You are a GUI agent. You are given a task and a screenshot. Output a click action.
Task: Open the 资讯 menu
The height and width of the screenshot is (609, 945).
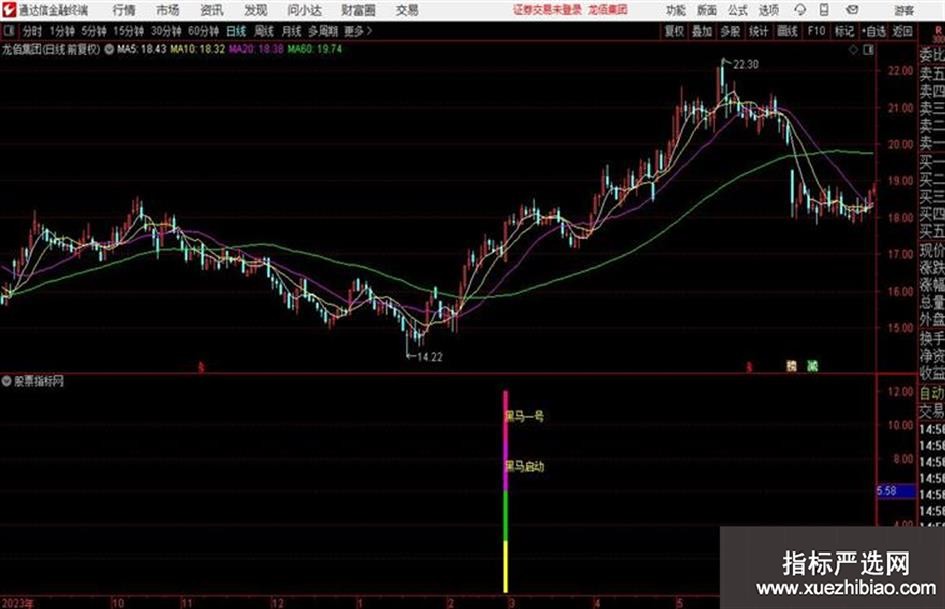click(x=212, y=10)
